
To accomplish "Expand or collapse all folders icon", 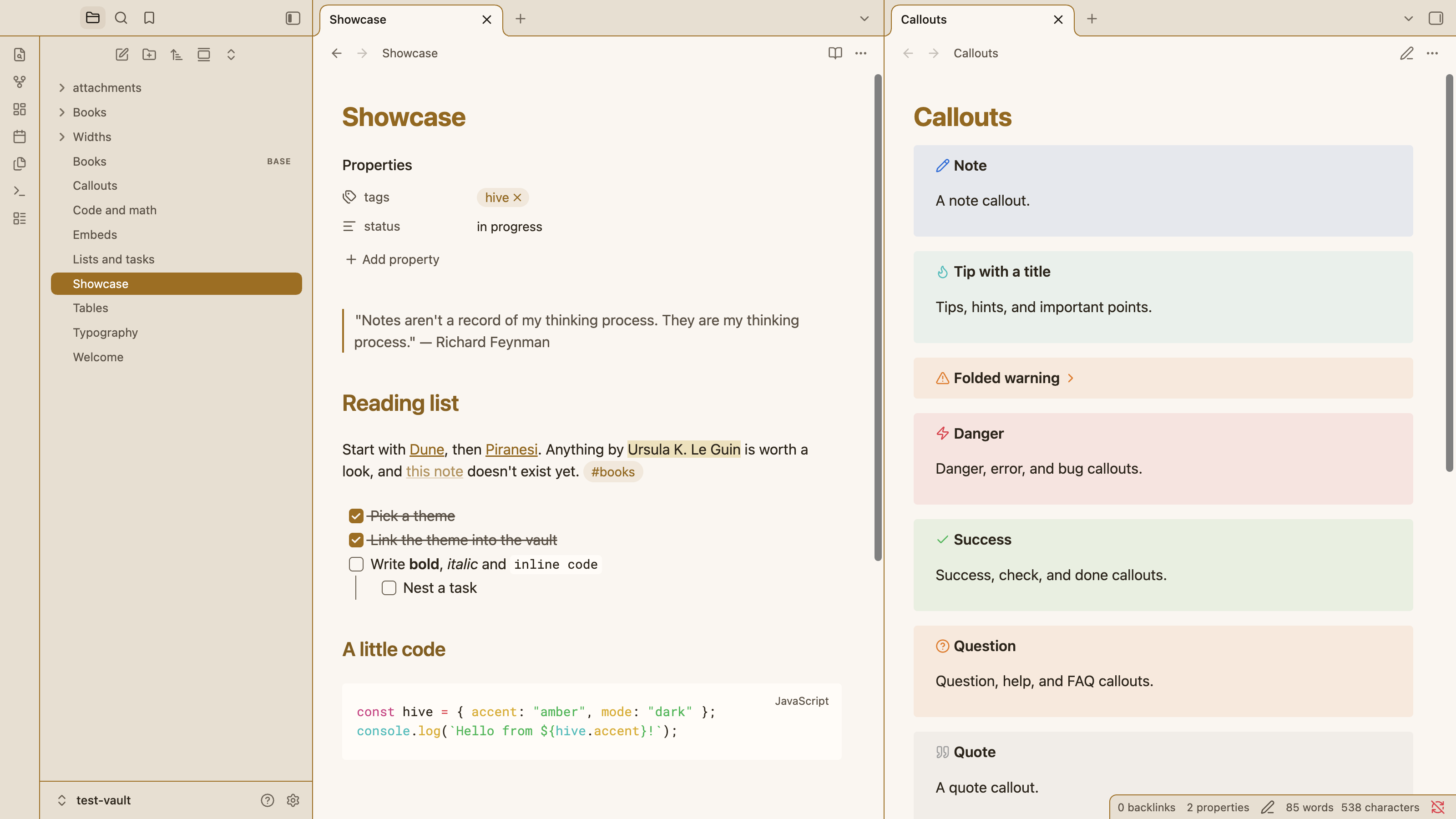I will [x=231, y=54].
